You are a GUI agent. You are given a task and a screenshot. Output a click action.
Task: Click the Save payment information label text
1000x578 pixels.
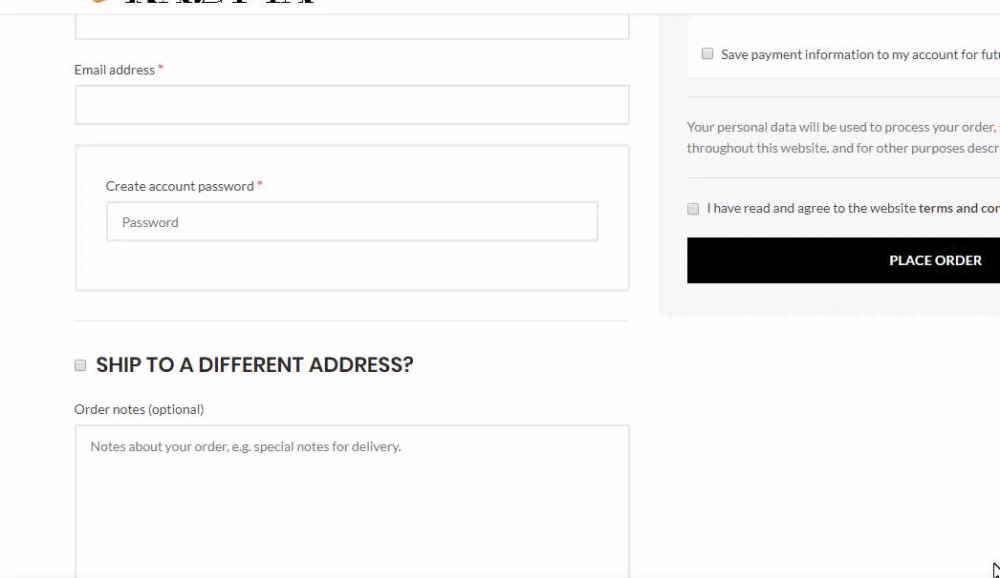coord(860,55)
